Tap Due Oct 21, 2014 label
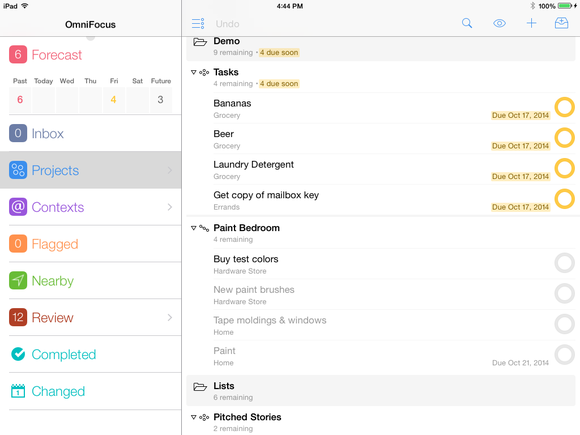Screen dimensions: 580x435 click(x=520, y=363)
